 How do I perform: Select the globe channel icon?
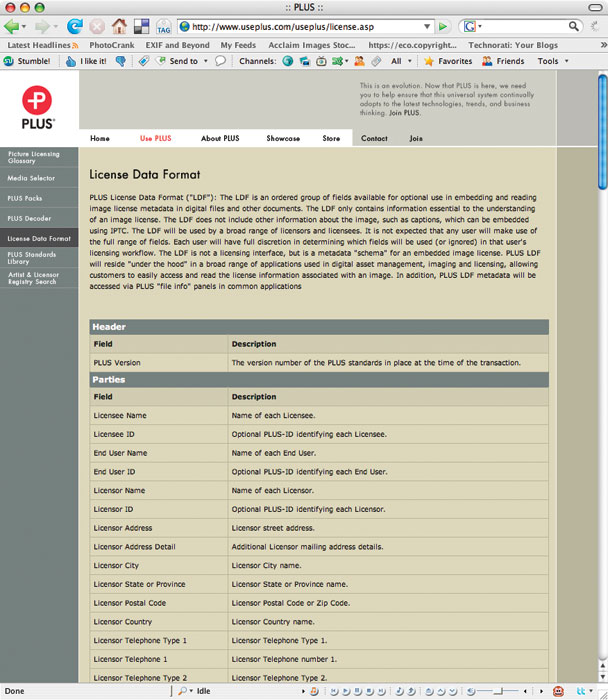(288, 61)
